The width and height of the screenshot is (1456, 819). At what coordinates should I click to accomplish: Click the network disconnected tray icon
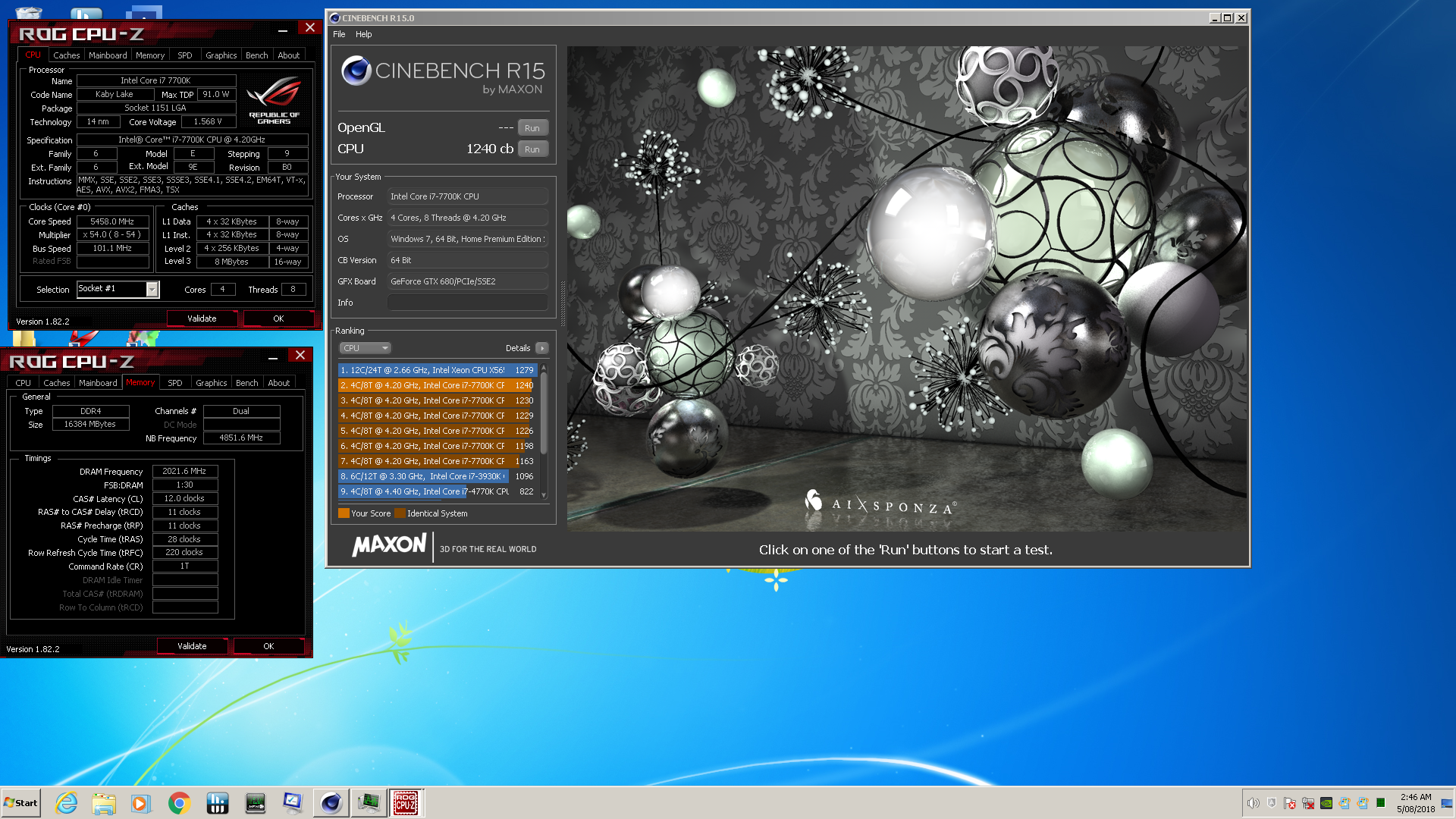pyautogui.click(x=1308, y=803)
